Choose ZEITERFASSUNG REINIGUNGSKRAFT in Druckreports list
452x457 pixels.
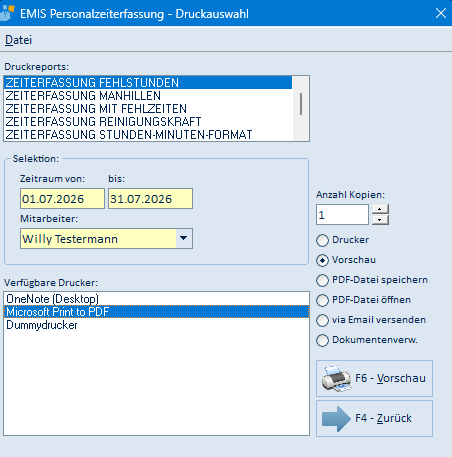tap(148, 122)
